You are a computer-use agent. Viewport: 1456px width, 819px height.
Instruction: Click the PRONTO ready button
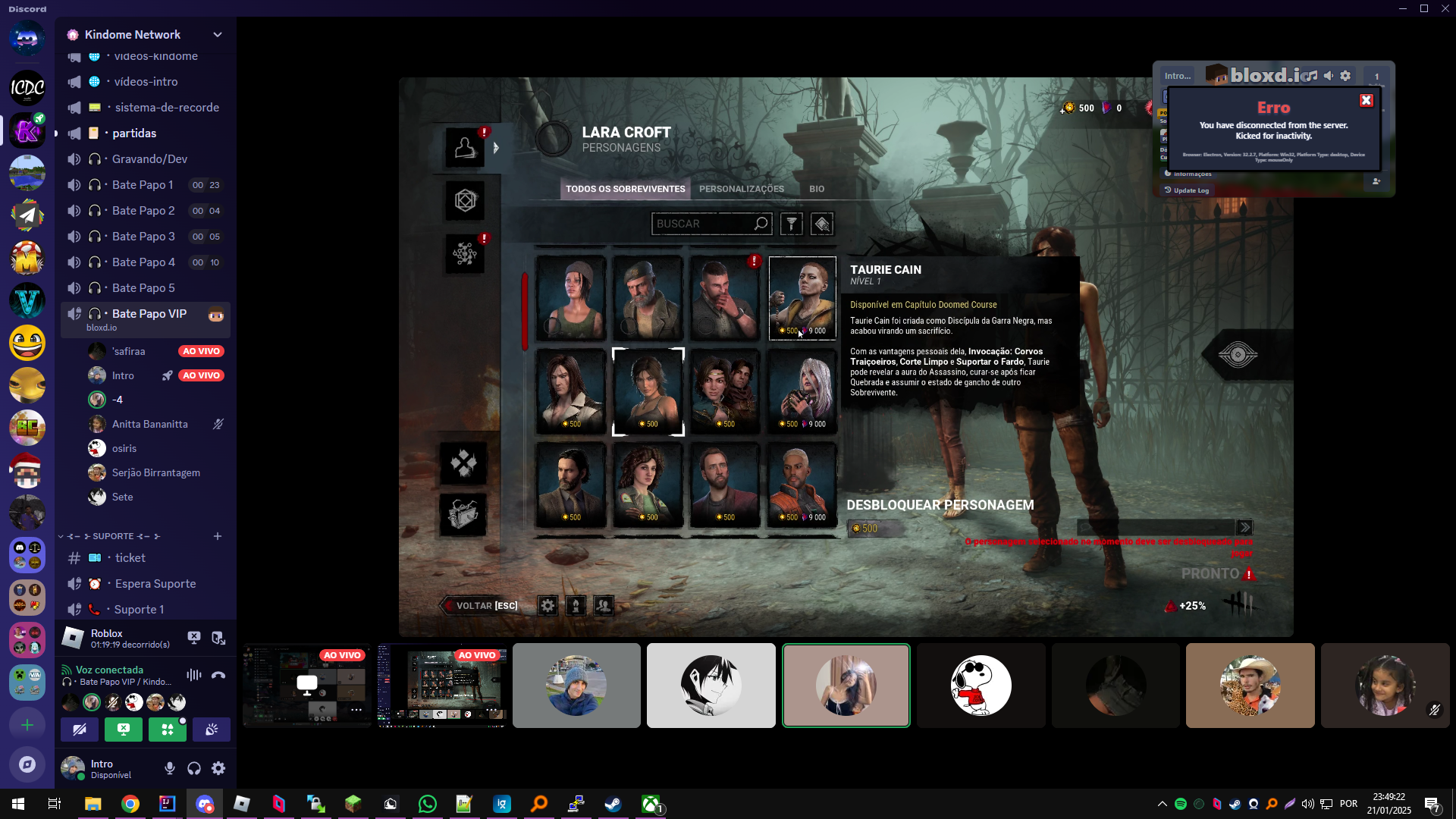[1218, 574]
